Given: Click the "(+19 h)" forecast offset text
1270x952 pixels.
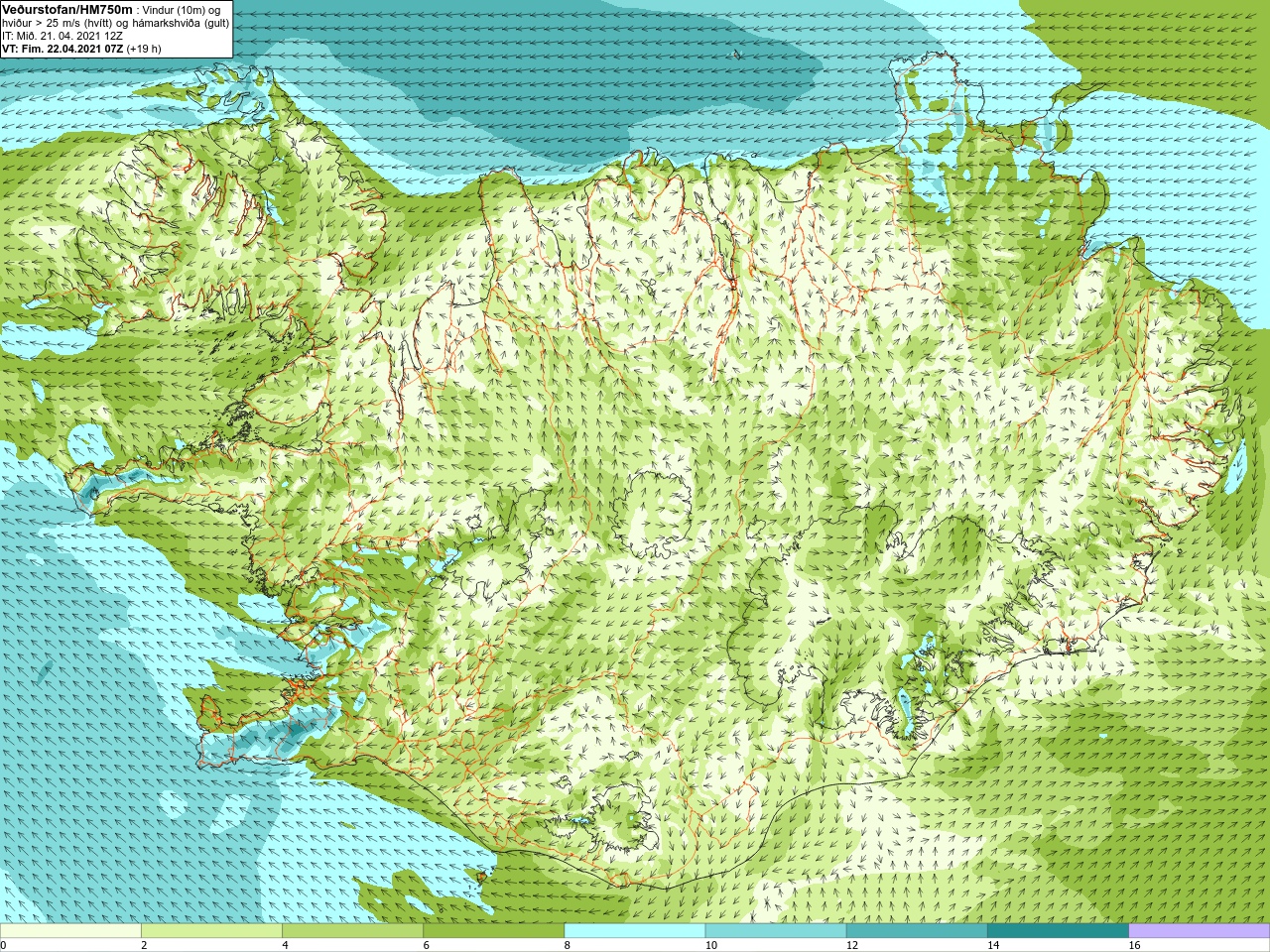Looking at the screenshot, I should (144, 48).
